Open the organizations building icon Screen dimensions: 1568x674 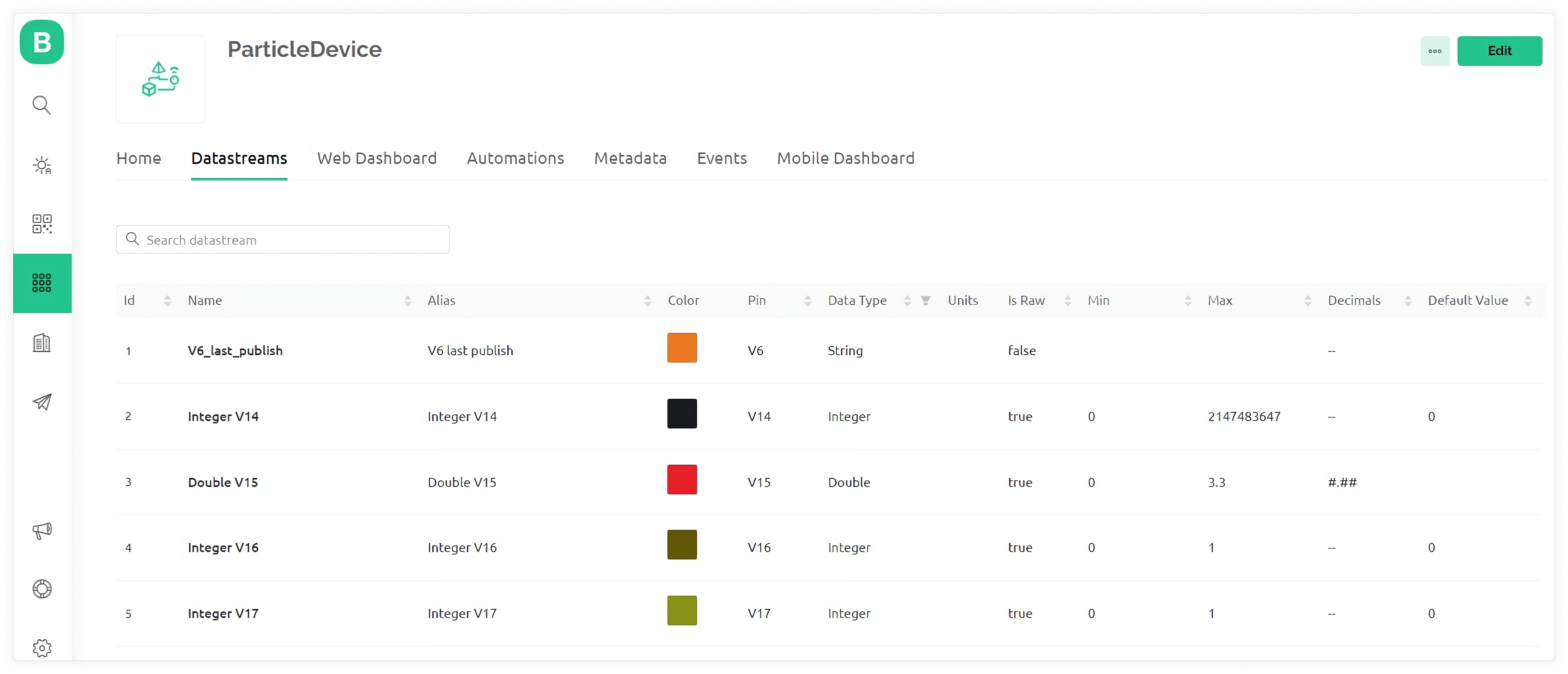coord(41,342)
